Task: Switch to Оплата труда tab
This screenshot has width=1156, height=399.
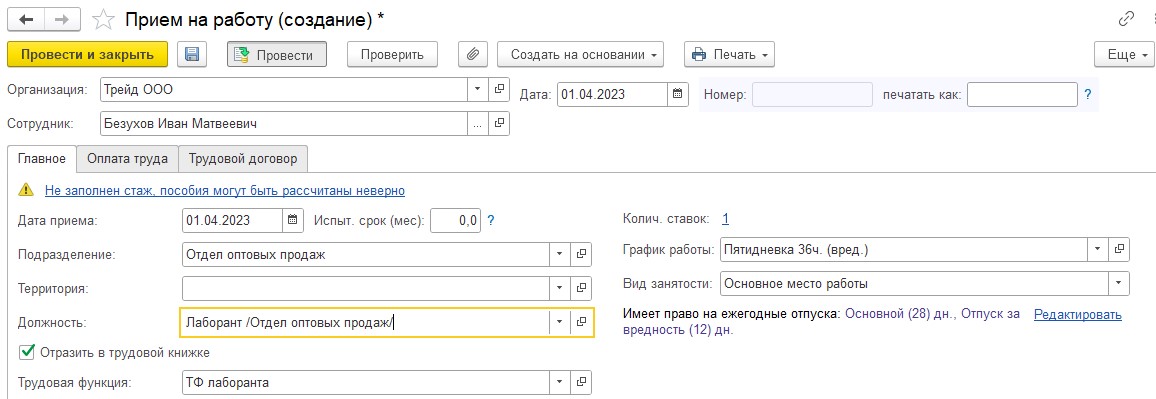Action: pyautogui.click(x=128, y=159)
